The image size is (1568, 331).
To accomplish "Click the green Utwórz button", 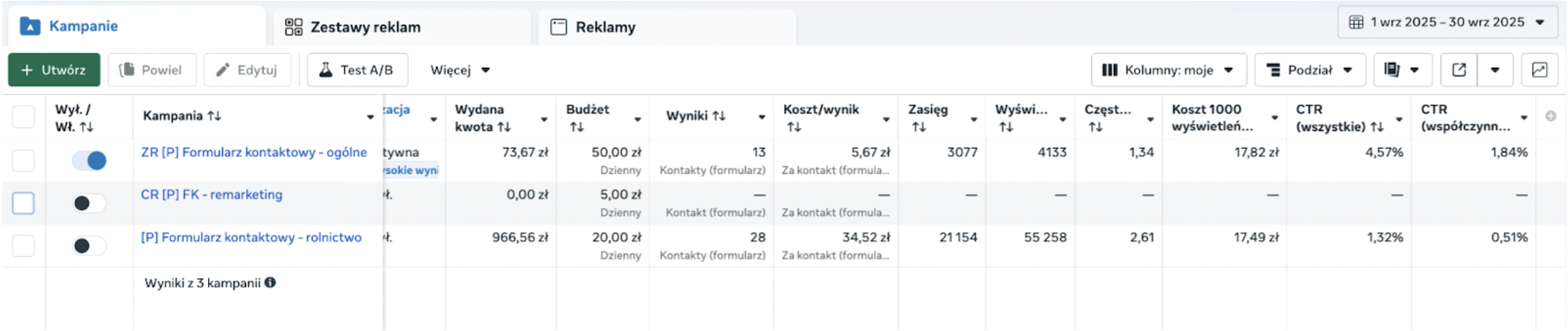I will (x=54, y=70).
